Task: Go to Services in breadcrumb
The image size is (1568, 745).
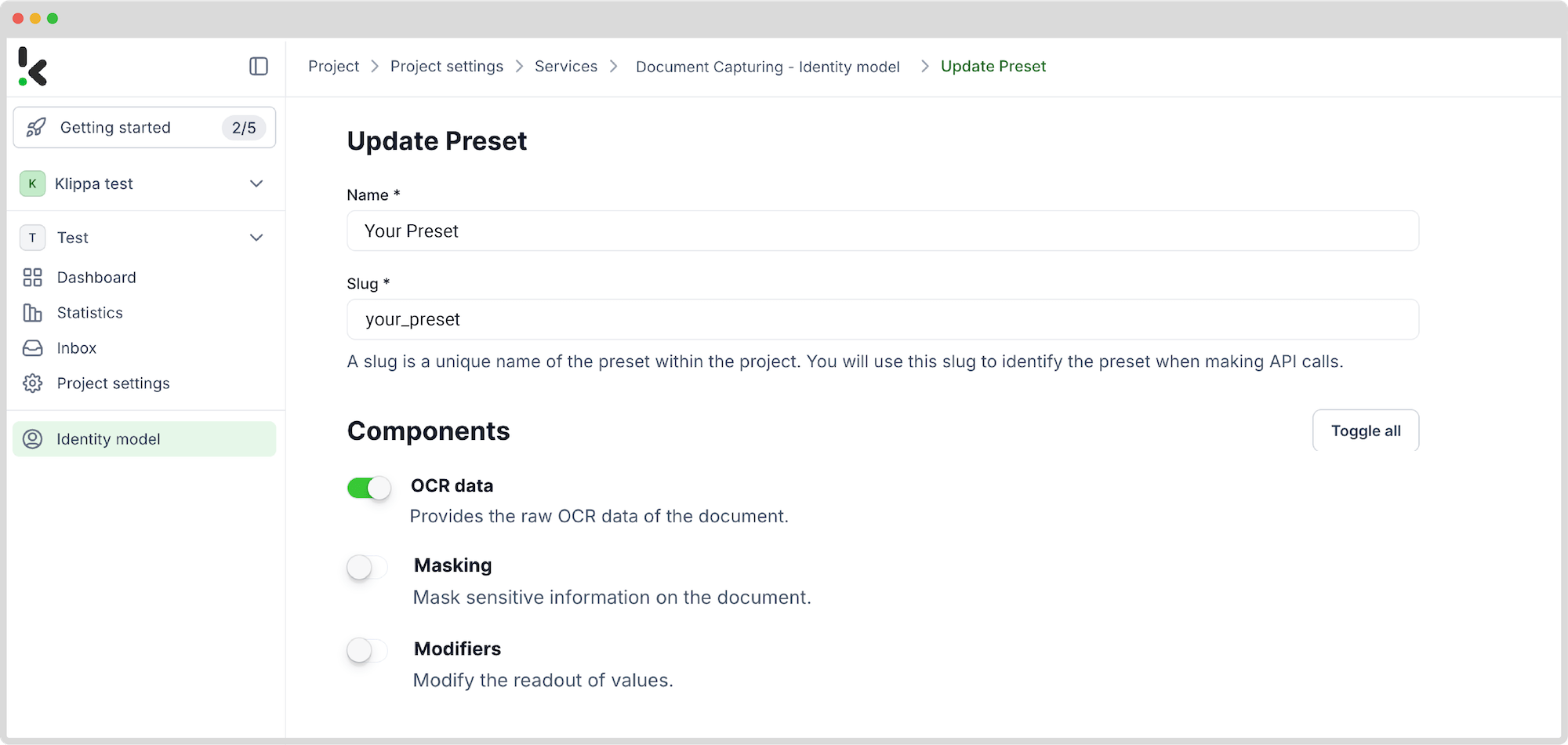Action: (566, 67)
